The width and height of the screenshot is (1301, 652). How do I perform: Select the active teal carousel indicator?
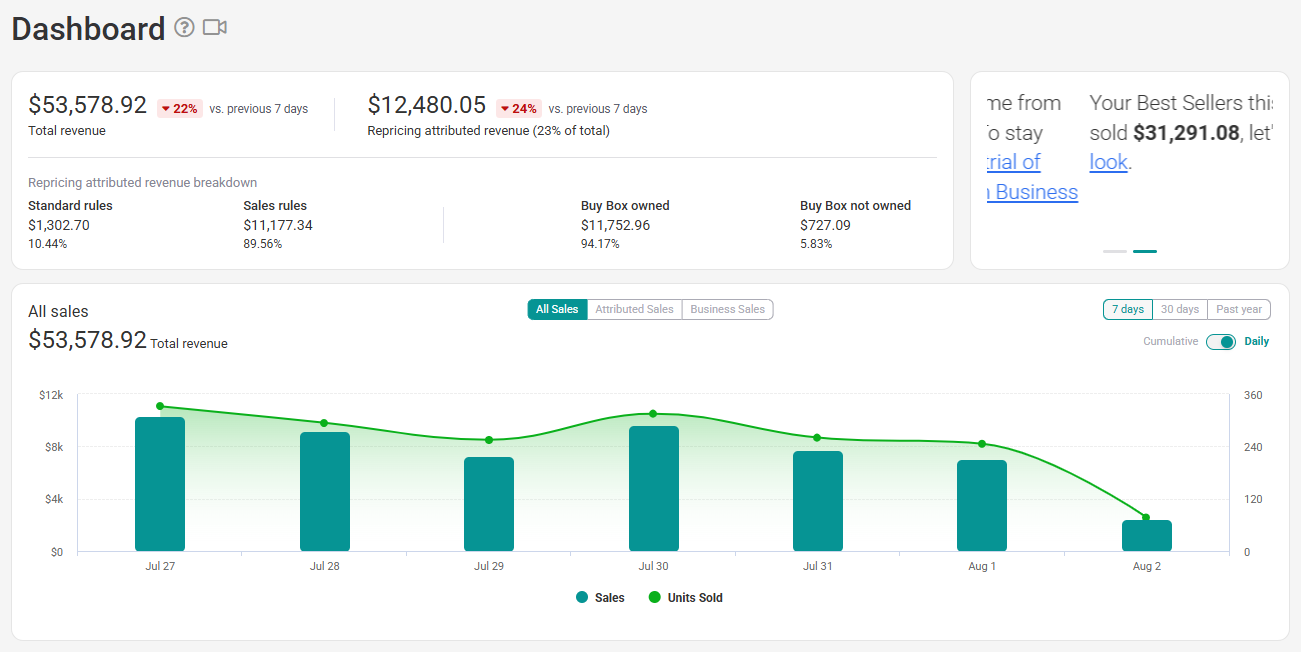pos(1145,251)
